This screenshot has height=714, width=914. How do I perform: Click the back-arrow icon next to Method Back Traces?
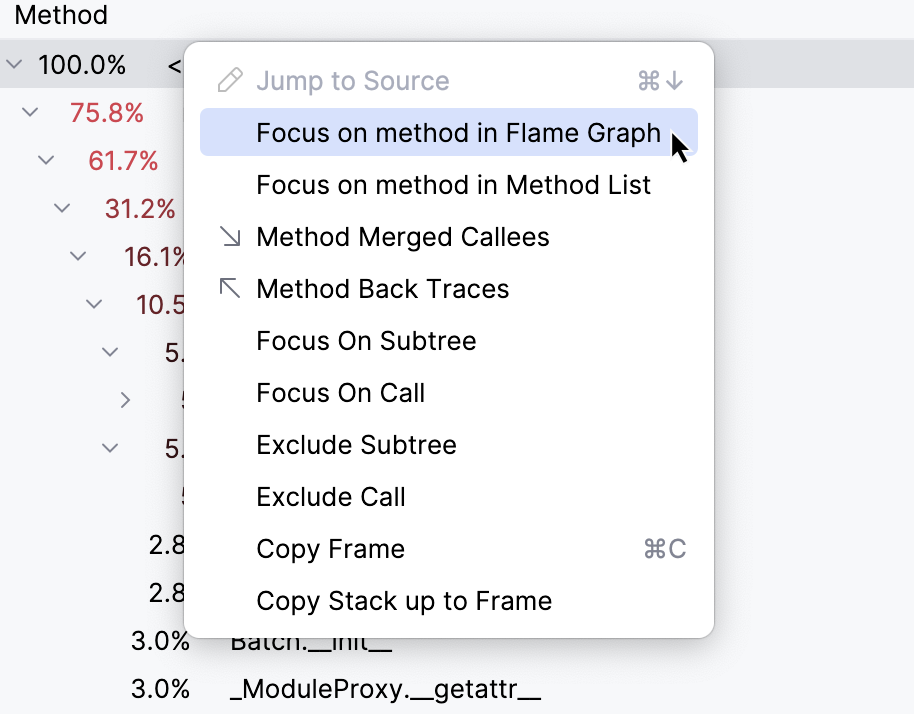pyautogui.click(x=229, y=288)
